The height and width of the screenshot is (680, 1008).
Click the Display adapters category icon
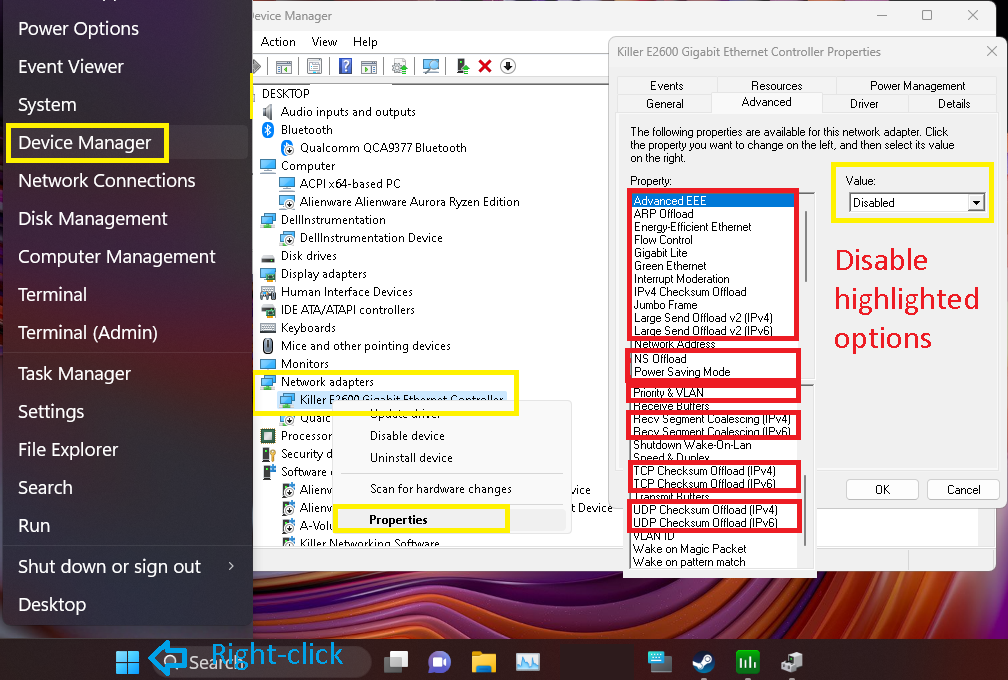tap(268, 274)
